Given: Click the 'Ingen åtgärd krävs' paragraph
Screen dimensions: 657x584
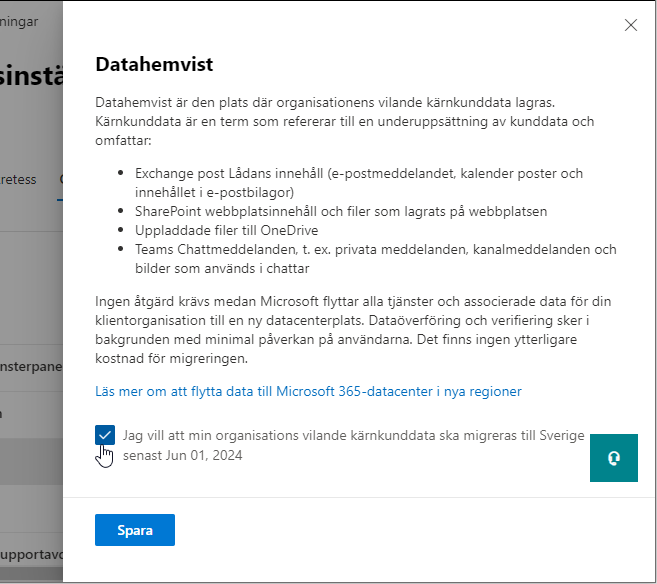Looking at the screenshot, I should tap(350, 329).
